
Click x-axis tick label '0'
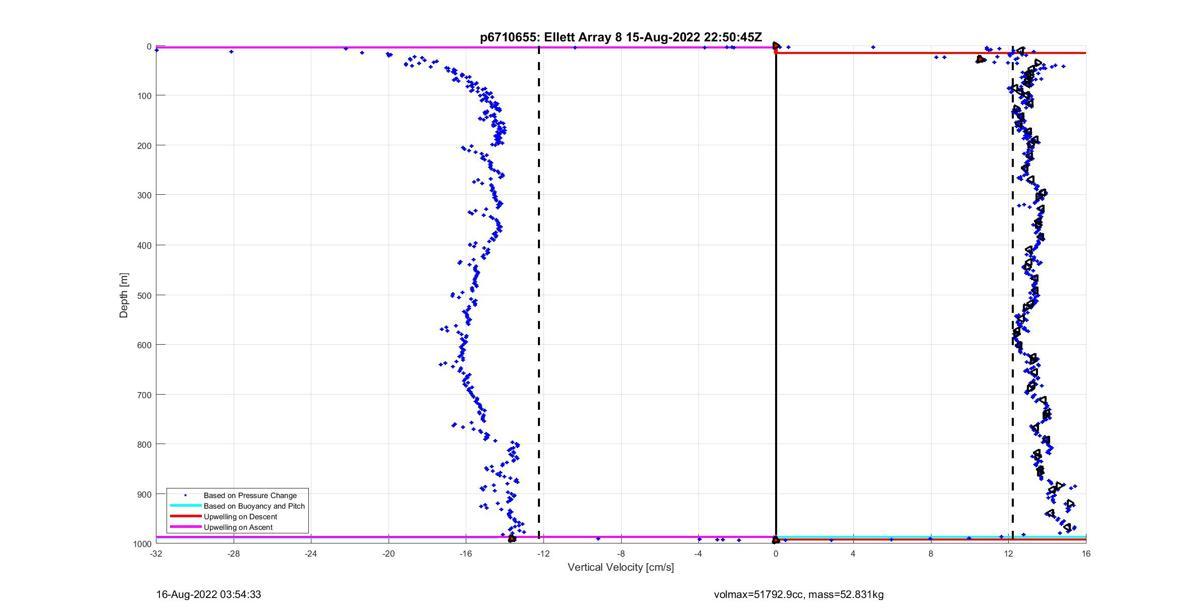(776, 553)
